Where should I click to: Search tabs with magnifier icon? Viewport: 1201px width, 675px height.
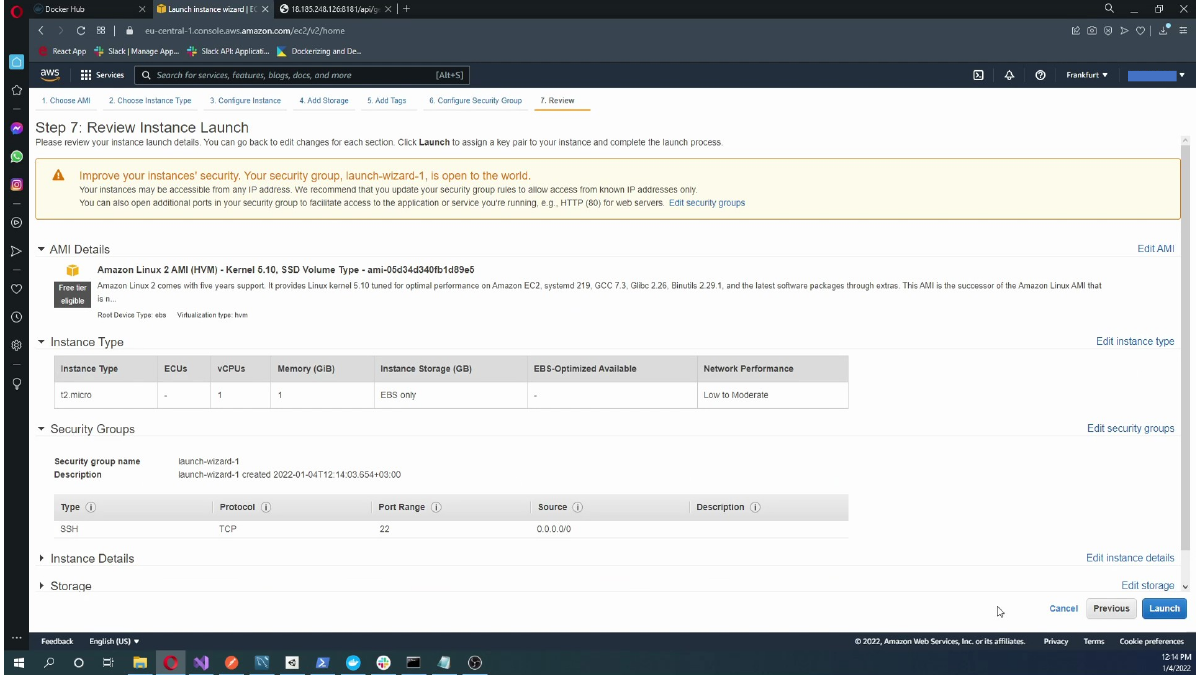point(1109,8)
